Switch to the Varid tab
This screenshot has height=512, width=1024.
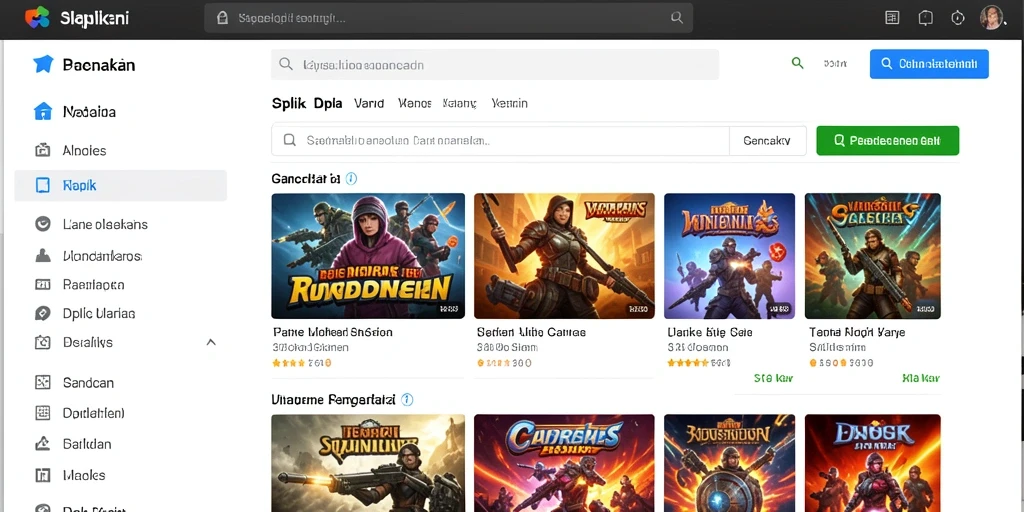pos(369,103)
